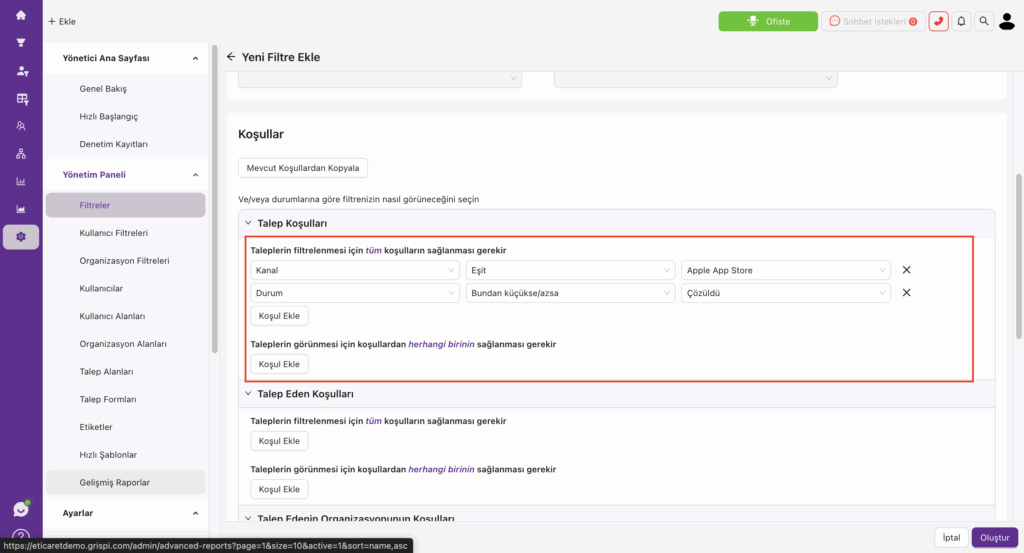Click the red phone icon button
The image size is (1024, 553).
pos(938,22)
